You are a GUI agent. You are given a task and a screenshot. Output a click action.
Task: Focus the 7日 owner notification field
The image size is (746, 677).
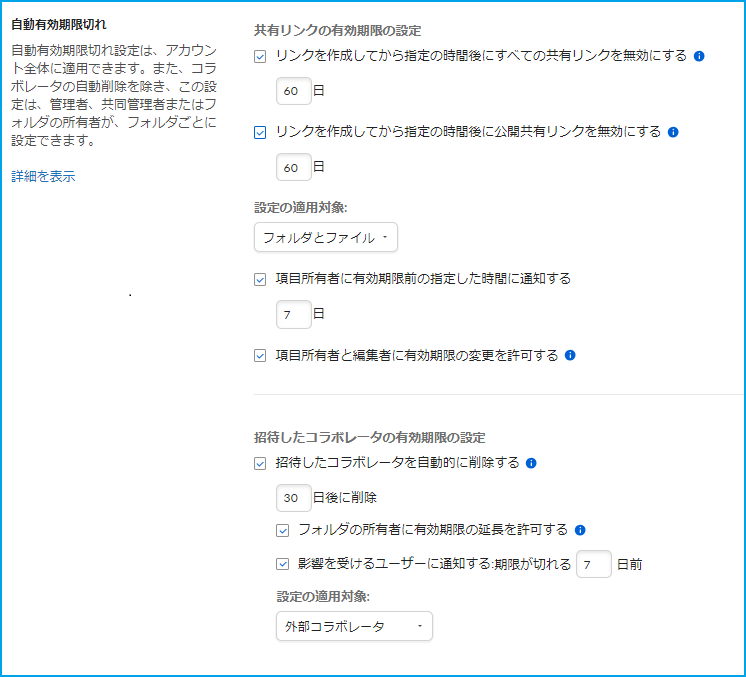point(294,314)
